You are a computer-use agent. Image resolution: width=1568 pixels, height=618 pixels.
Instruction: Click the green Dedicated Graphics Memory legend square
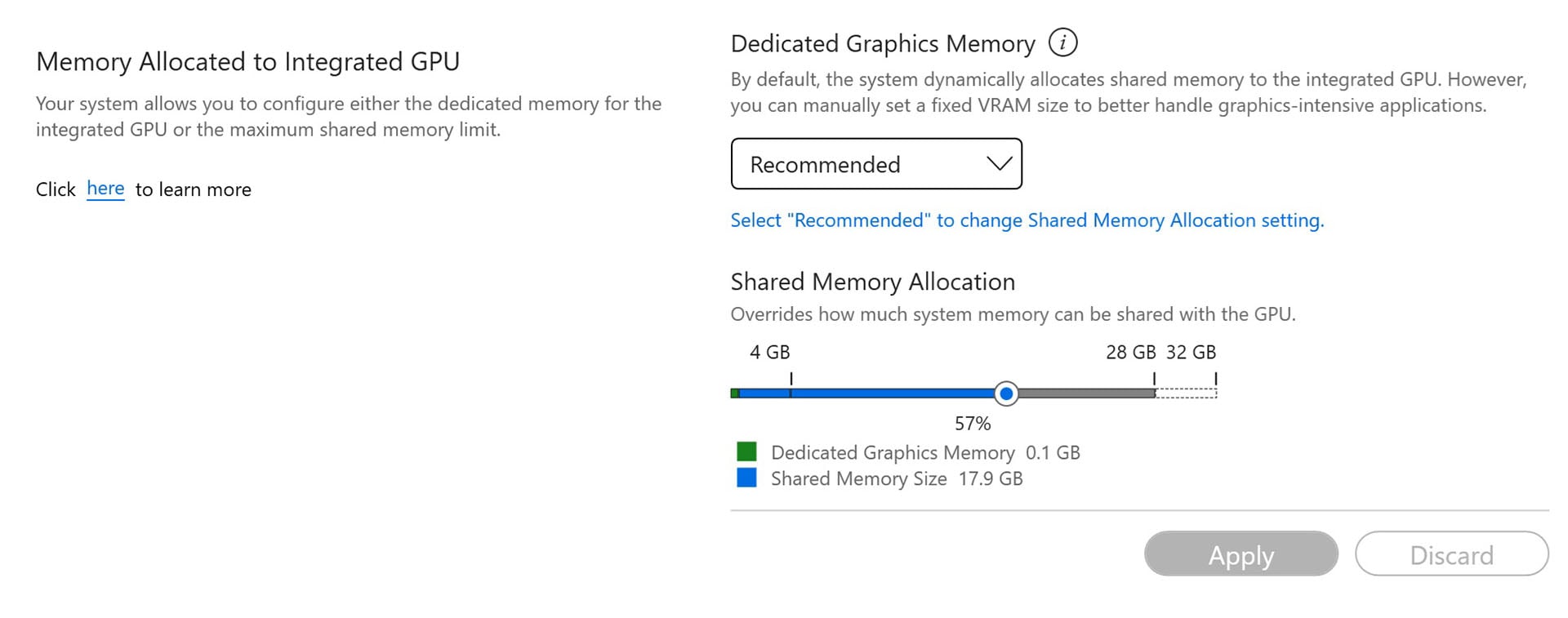point(746,450)
